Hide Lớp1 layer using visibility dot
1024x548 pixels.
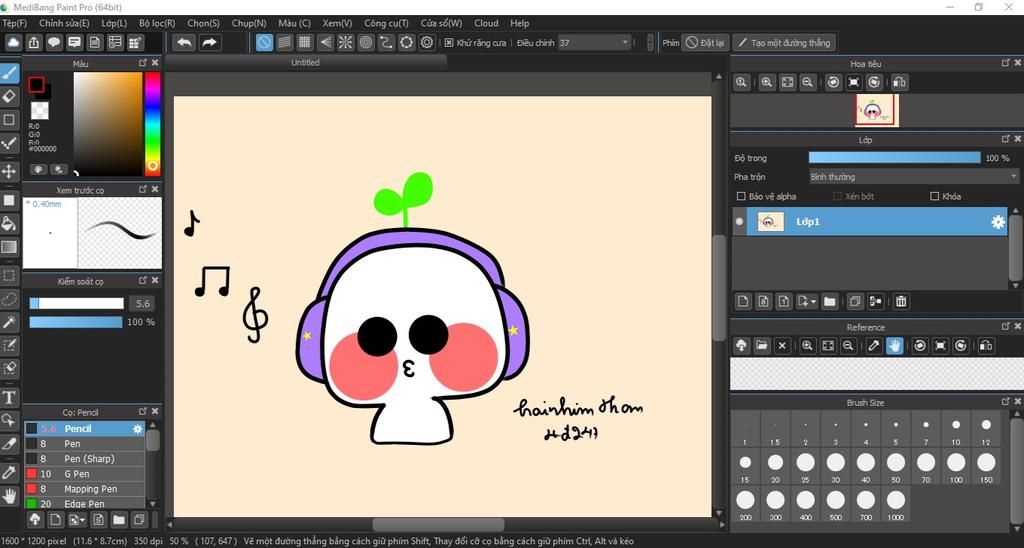point(740,222)
